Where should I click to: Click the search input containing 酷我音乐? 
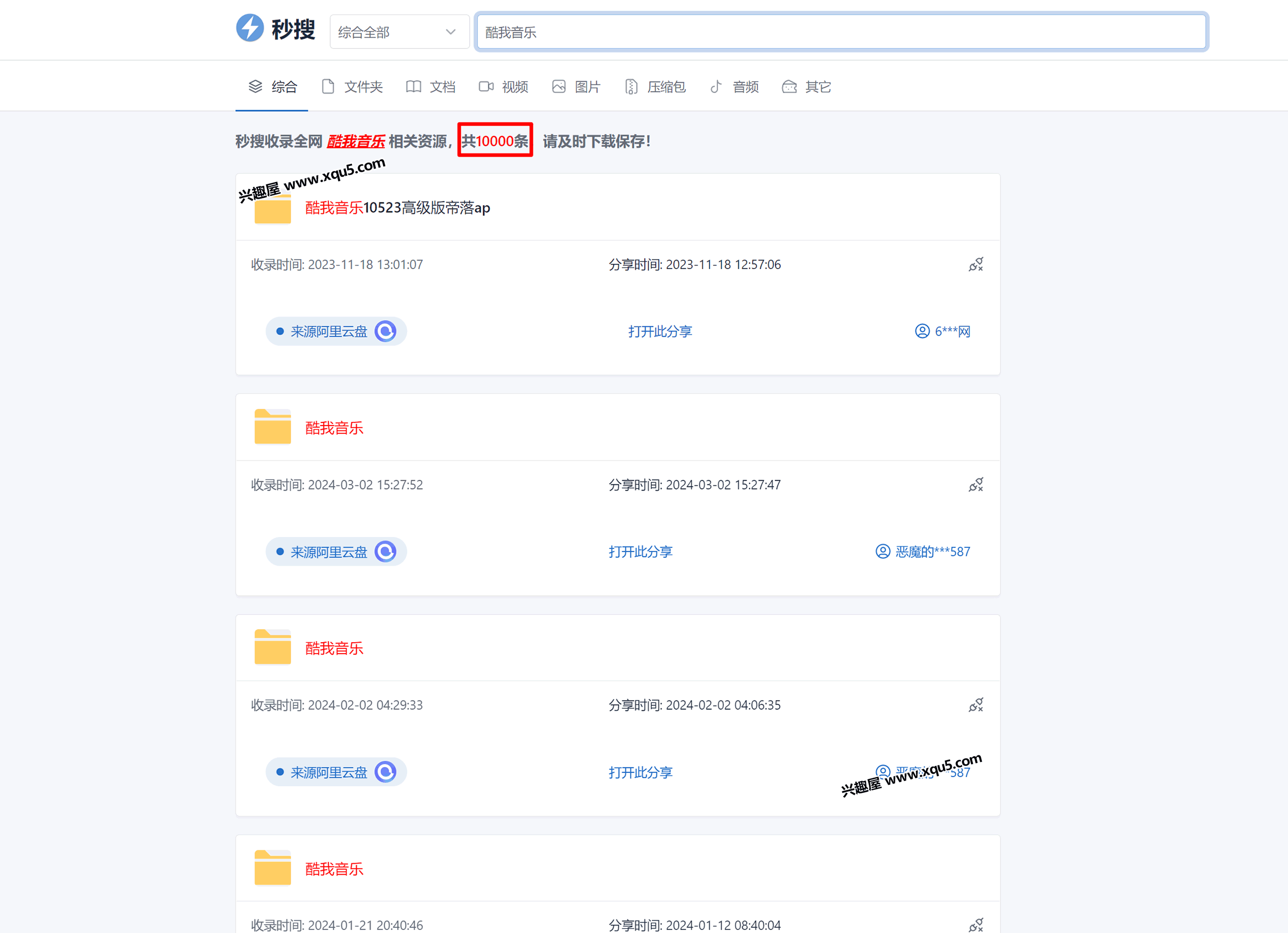point(841,32)
